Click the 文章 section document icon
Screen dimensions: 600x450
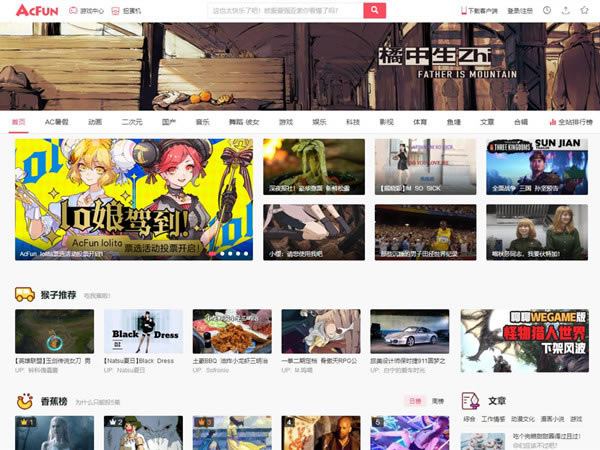point(470,401)
